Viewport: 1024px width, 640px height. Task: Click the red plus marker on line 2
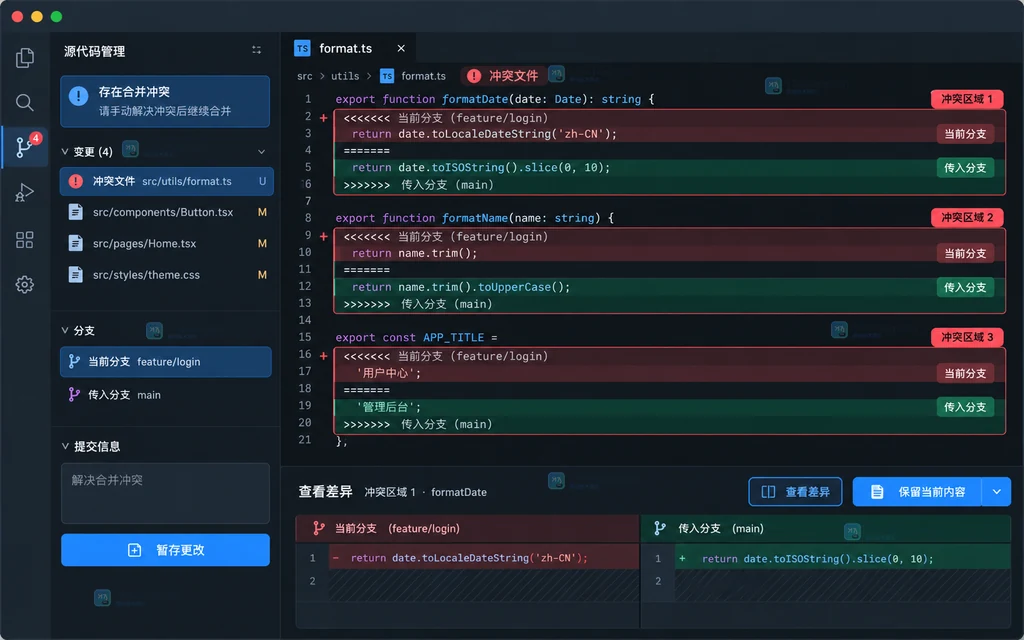324,118
